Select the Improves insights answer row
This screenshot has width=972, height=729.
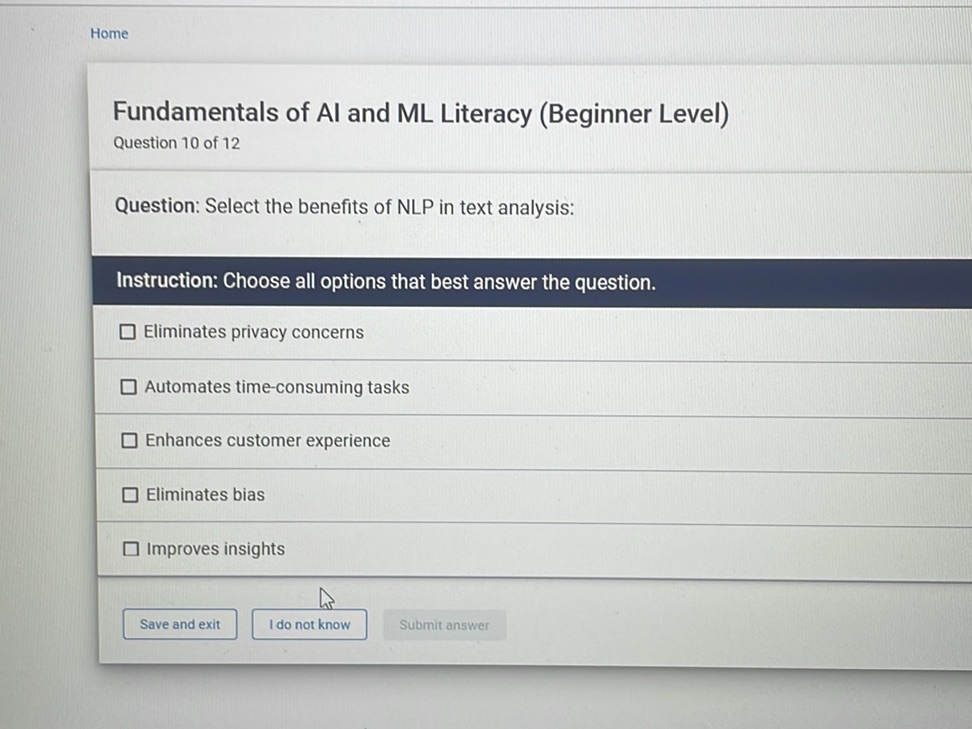[400, 548]
